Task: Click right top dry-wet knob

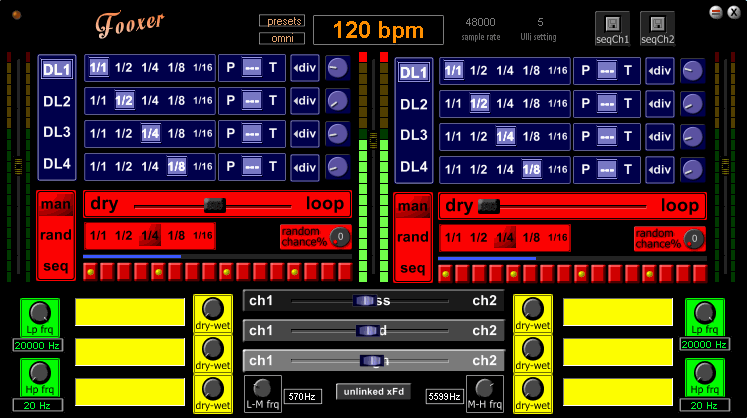Action: (533, 309)
